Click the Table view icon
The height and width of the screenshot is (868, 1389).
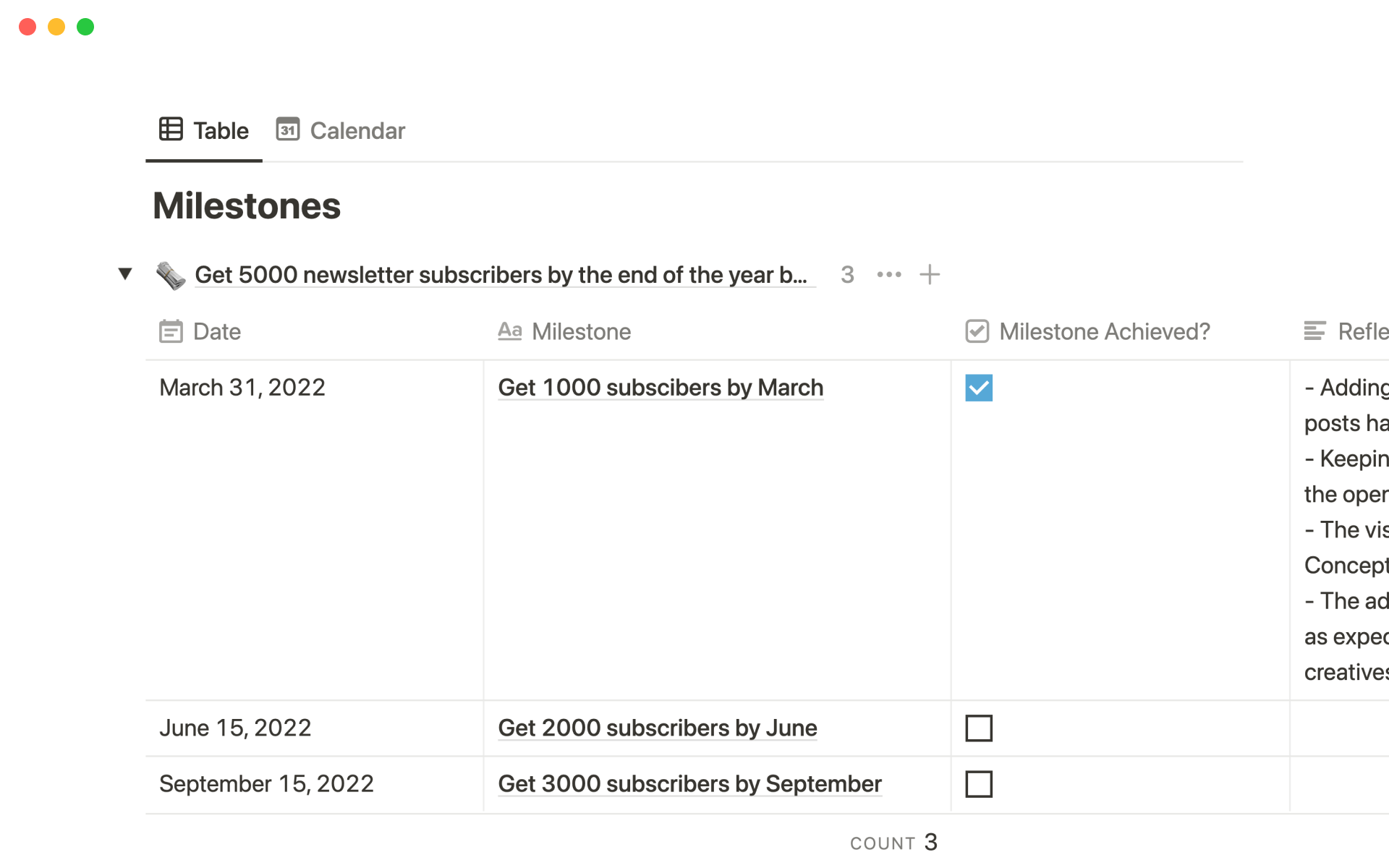click(x=171, y=129)
